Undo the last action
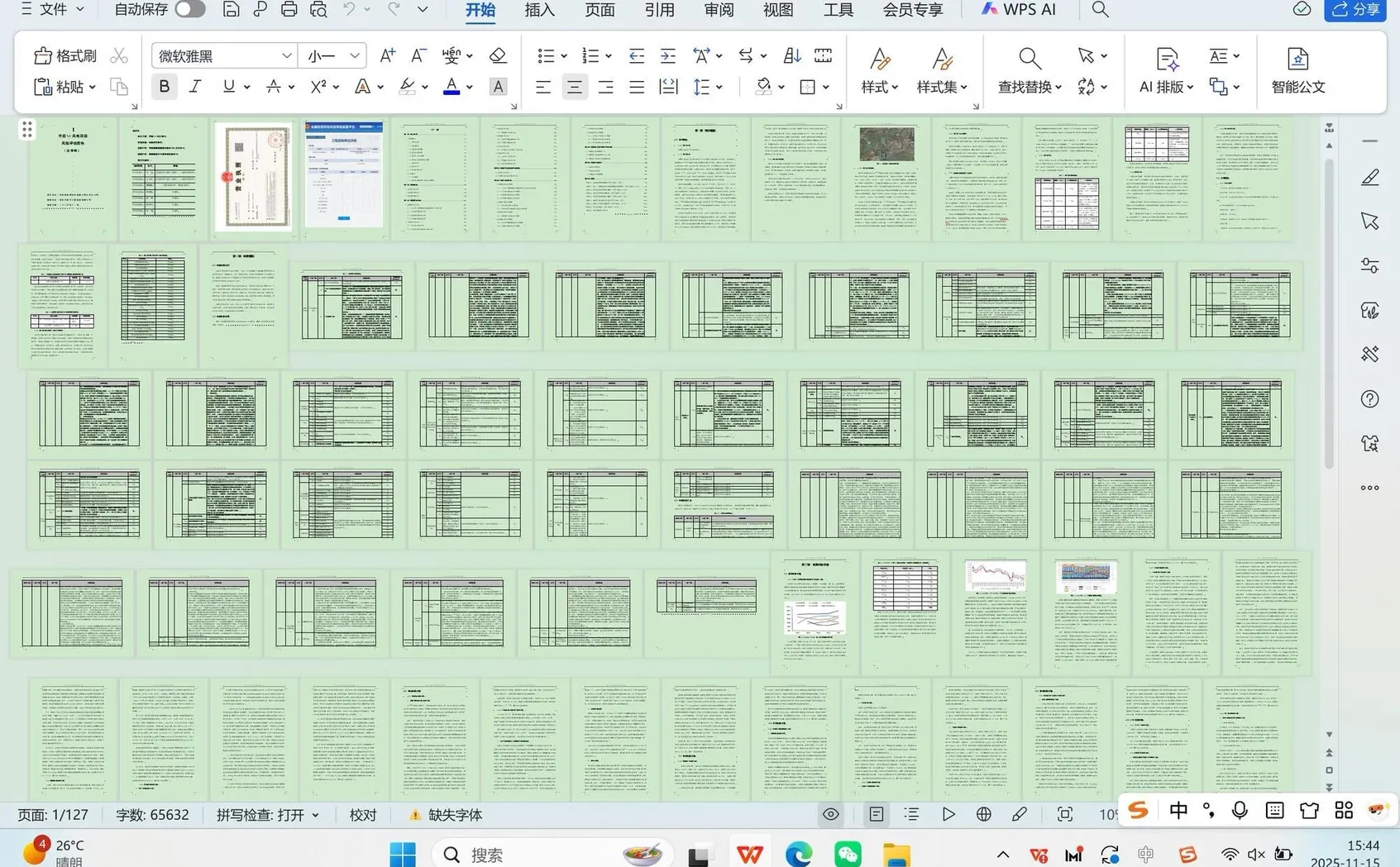 pos(349,9)
